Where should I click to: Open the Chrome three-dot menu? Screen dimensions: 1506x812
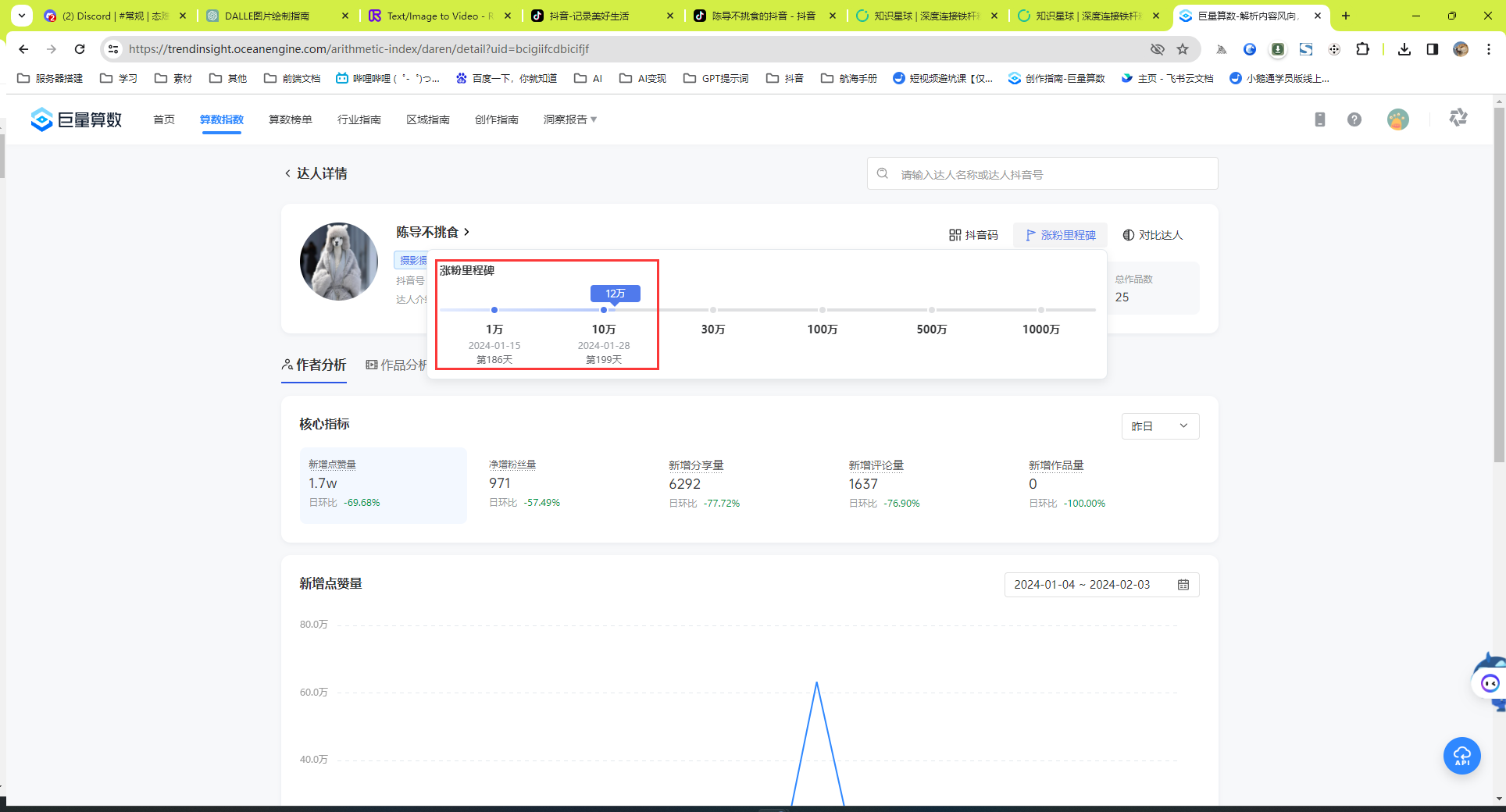pos(1489,49)
